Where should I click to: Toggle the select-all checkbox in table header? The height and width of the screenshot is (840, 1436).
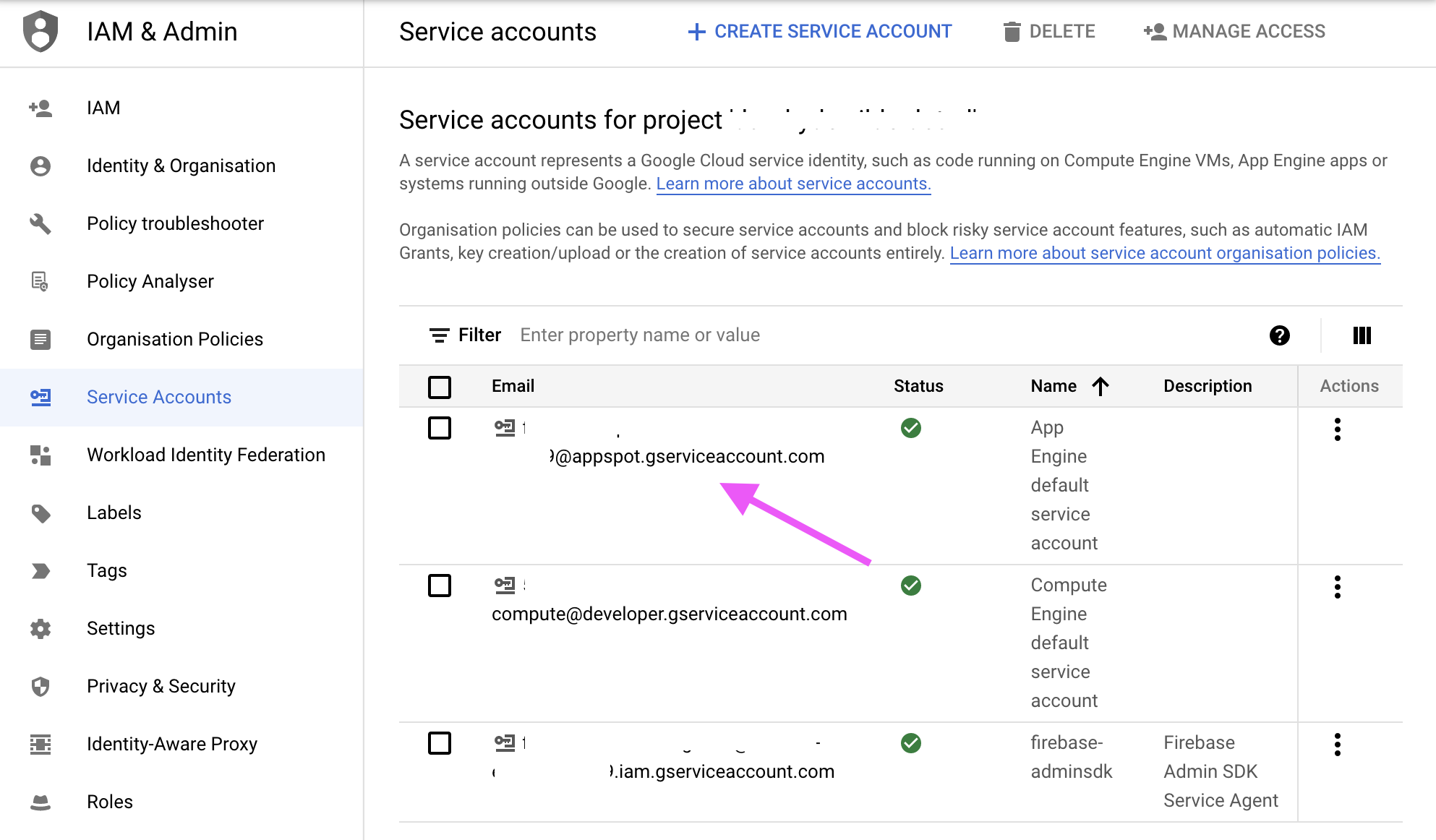coord(440,387)
